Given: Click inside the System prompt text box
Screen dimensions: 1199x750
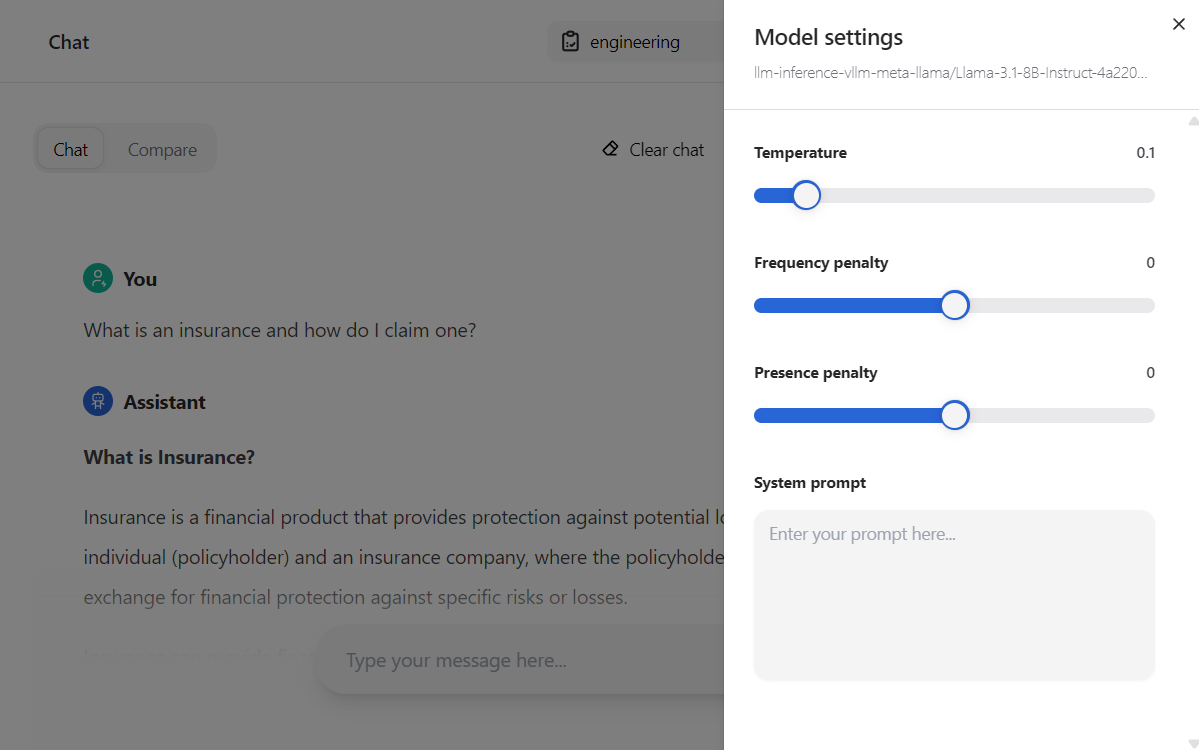Looking at the screenshot, I should pyautogui.click(x=954, y=595).
